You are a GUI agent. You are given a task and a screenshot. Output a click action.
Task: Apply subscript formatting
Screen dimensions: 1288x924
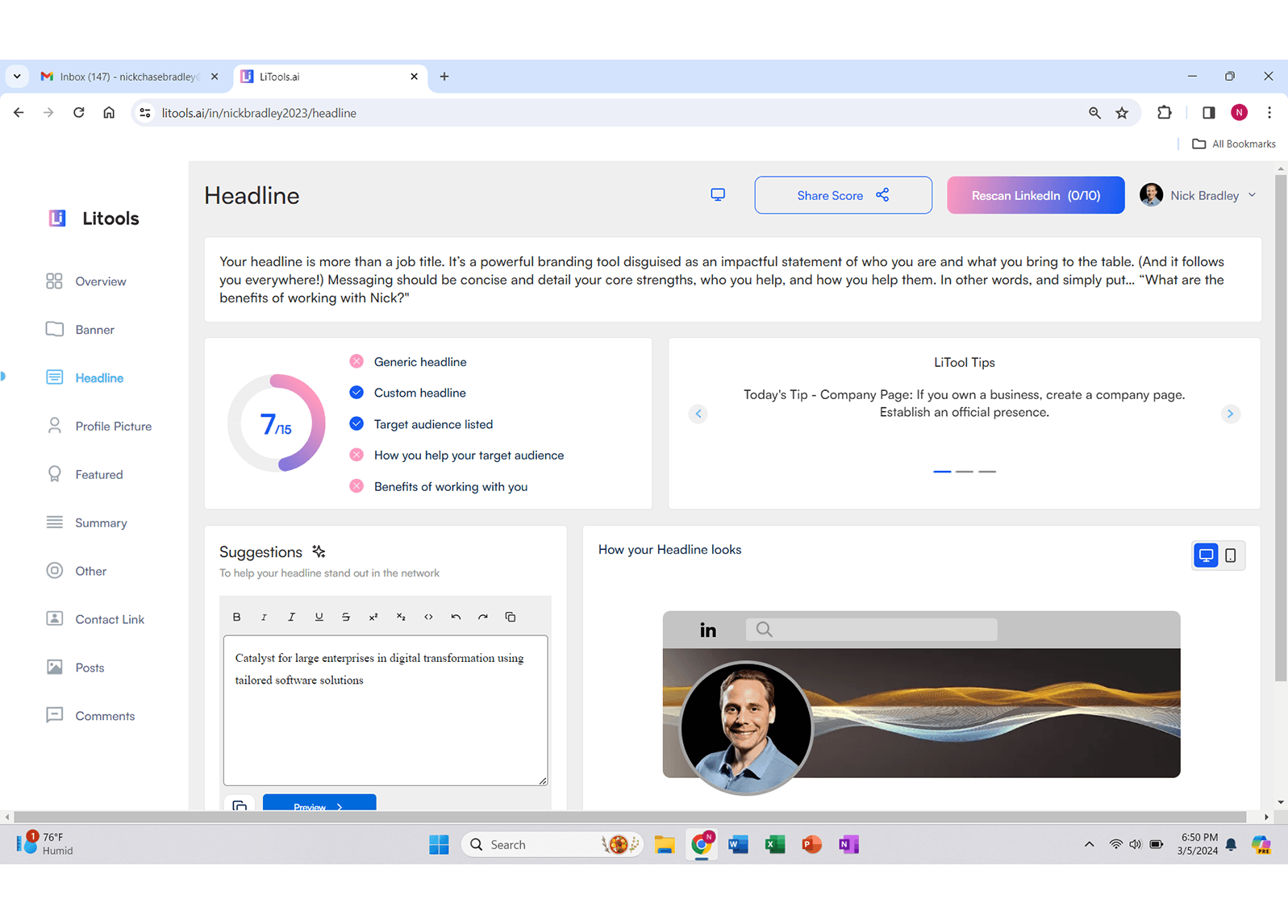(401, 617)
